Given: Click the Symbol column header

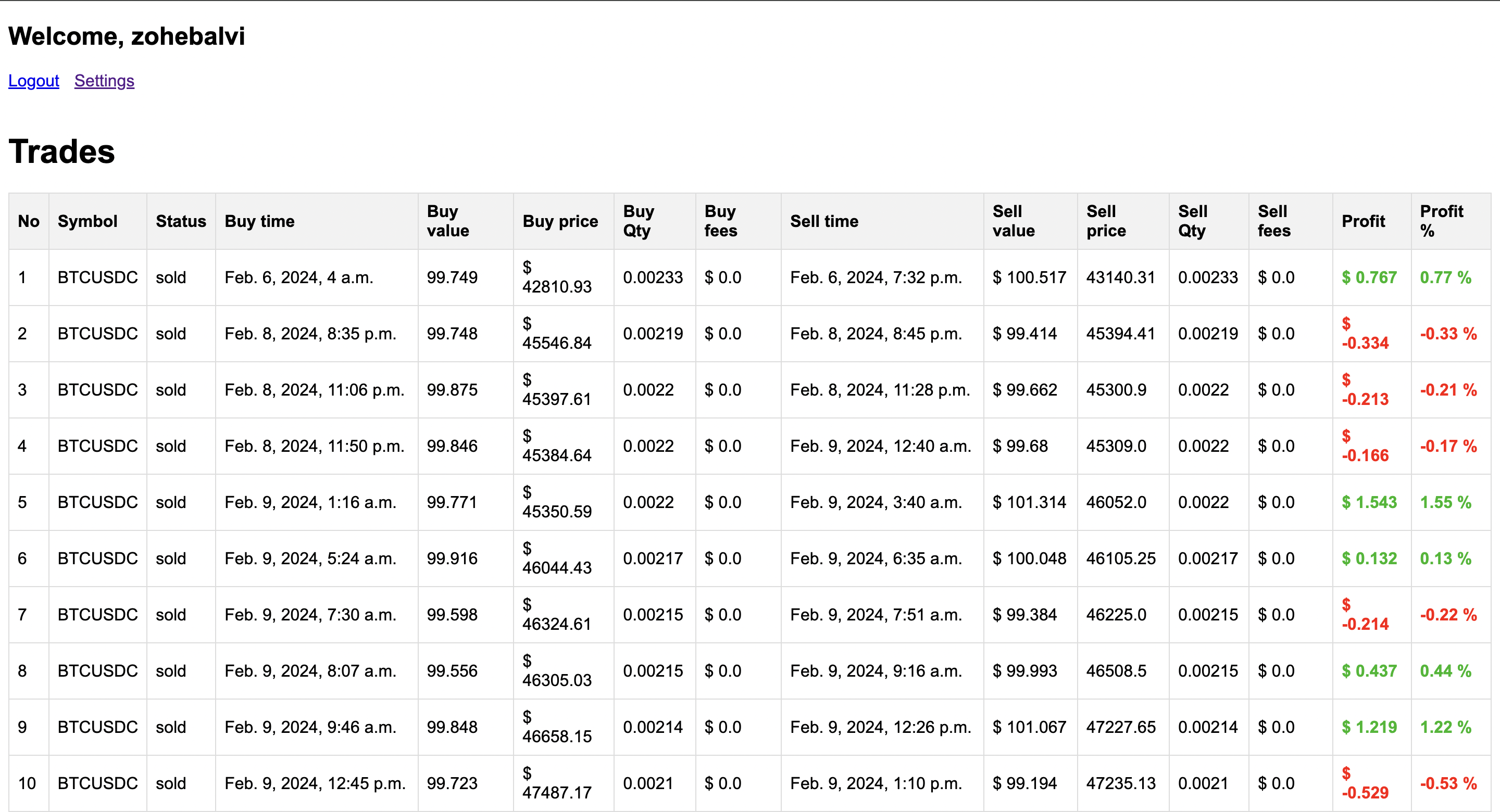Looking at the screenshot, I should tap(87, 221).
